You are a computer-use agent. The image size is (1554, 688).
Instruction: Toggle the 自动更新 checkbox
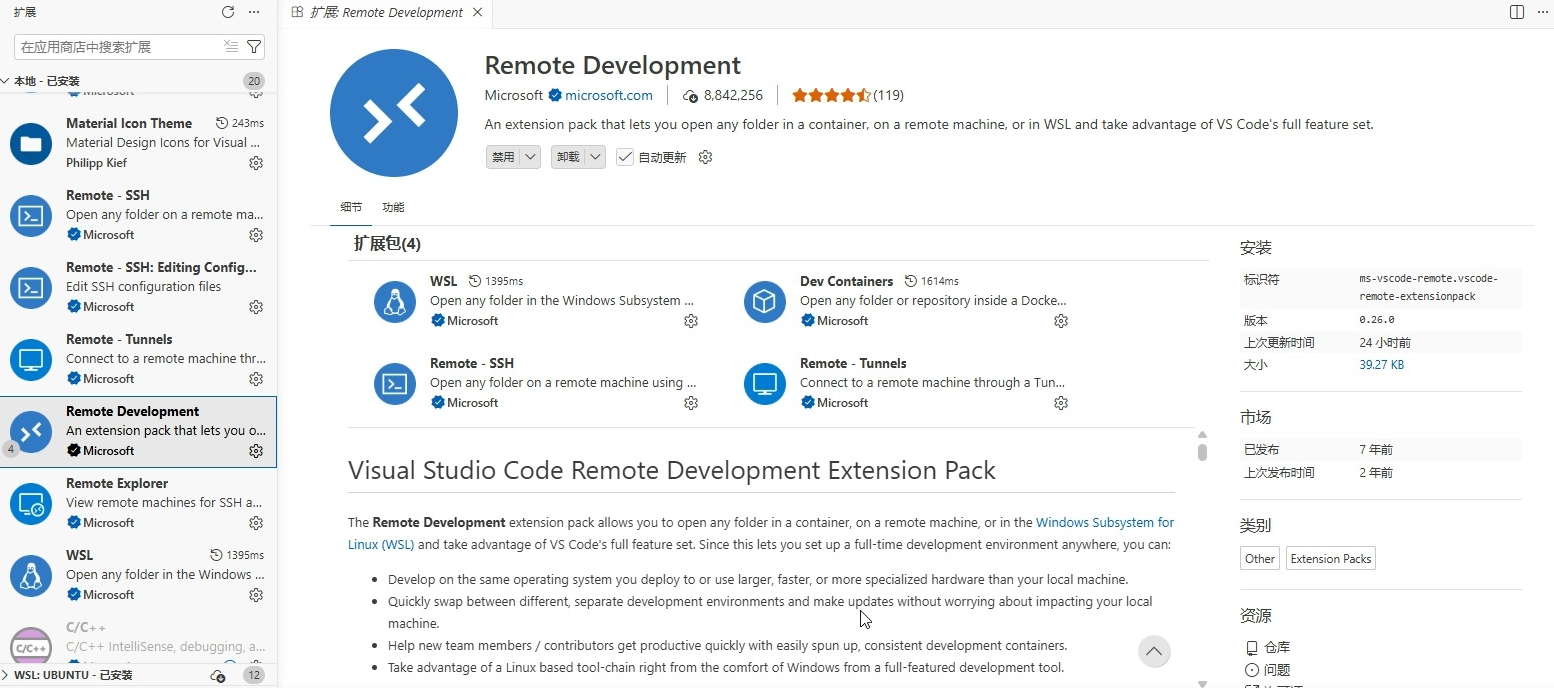coord(625,157)
